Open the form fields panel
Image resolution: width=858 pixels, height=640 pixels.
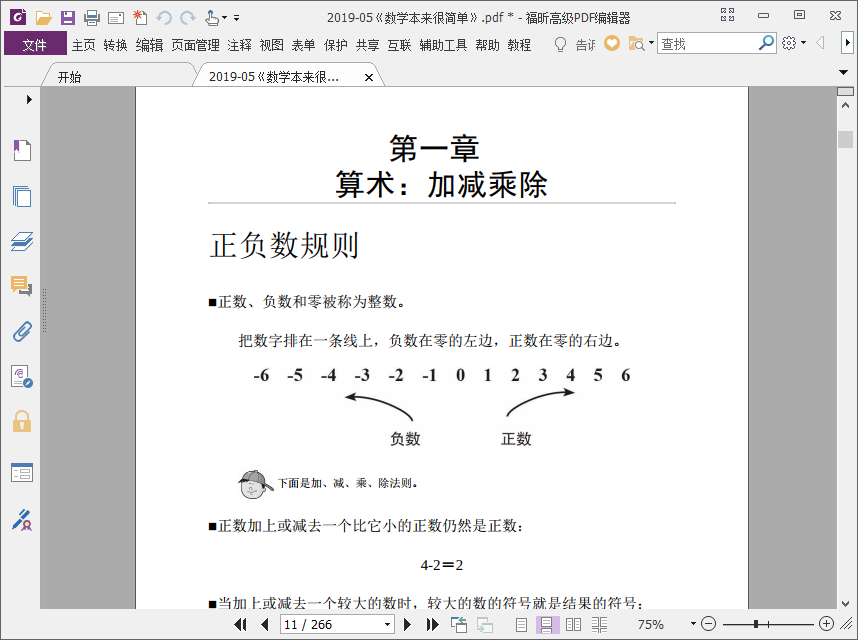click(22, 473)
